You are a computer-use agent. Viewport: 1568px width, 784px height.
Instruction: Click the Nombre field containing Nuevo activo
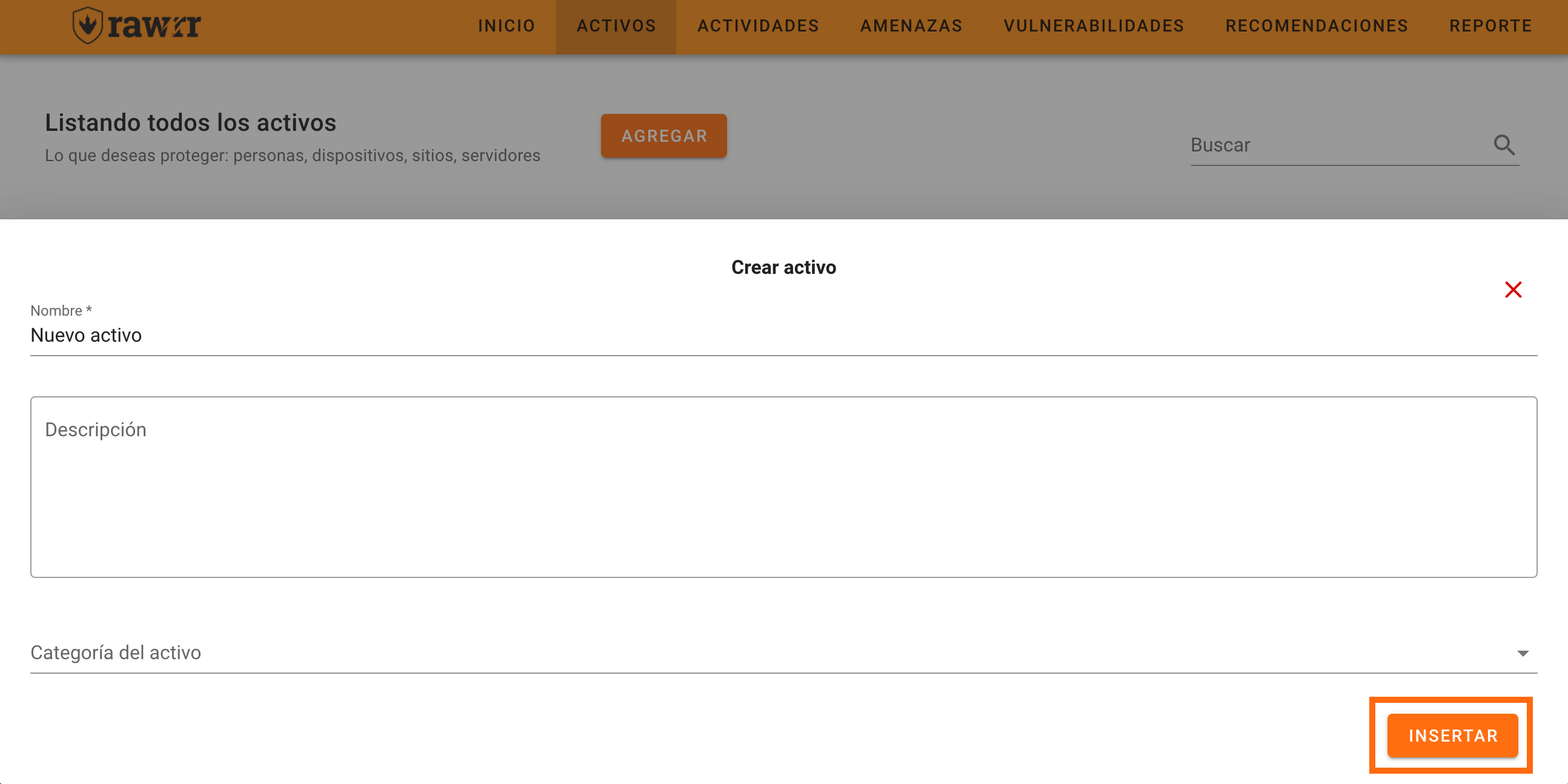click(731, 336)
